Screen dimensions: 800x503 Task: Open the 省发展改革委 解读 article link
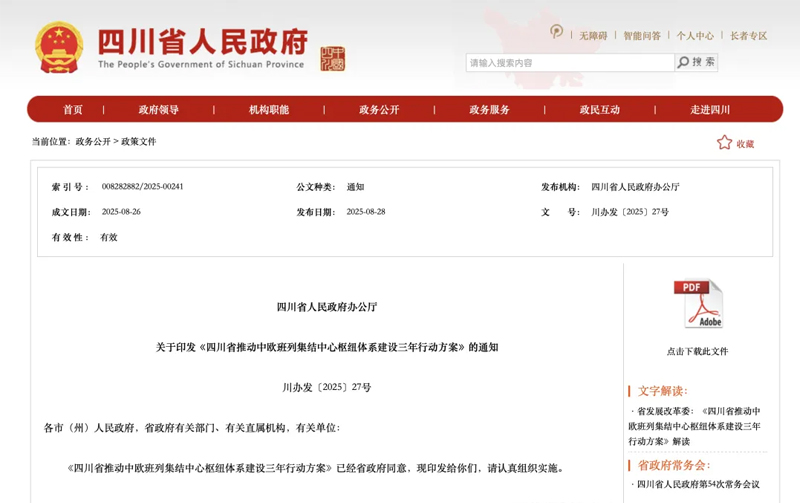tap(694, 425)
